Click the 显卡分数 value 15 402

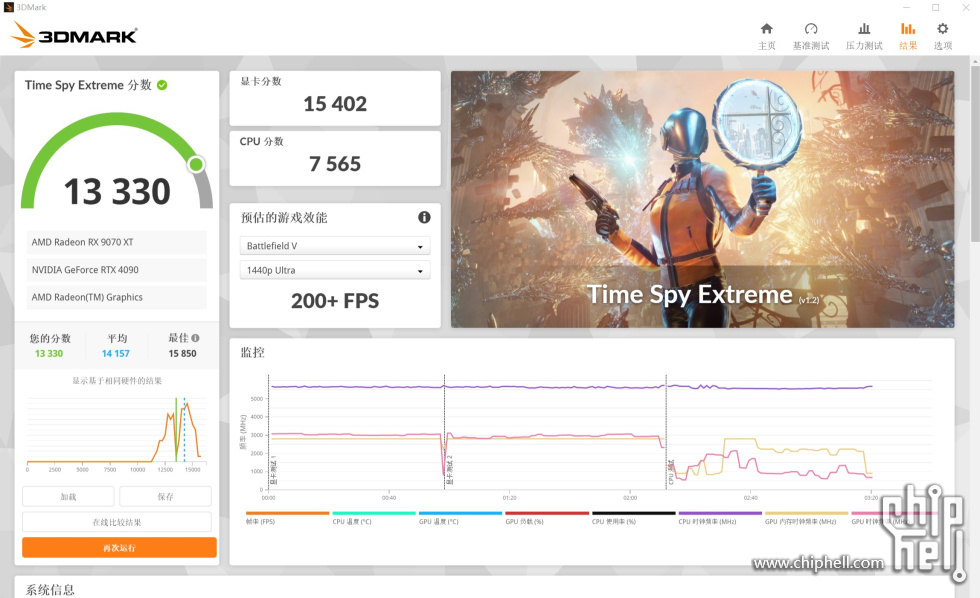335,104
